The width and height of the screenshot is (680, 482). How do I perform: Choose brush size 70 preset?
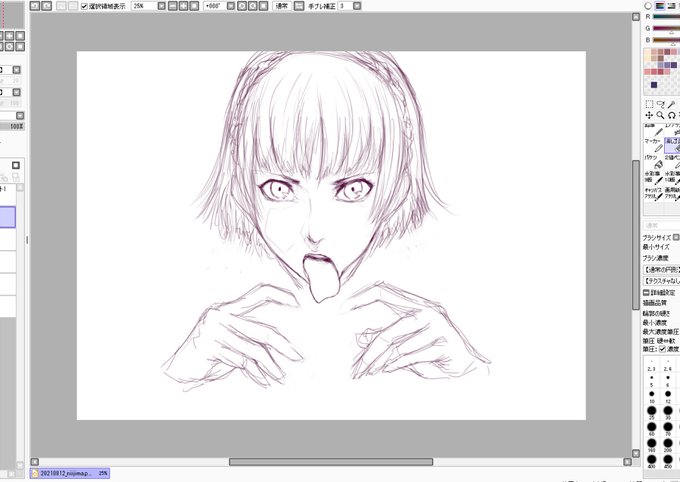[668, 429]
